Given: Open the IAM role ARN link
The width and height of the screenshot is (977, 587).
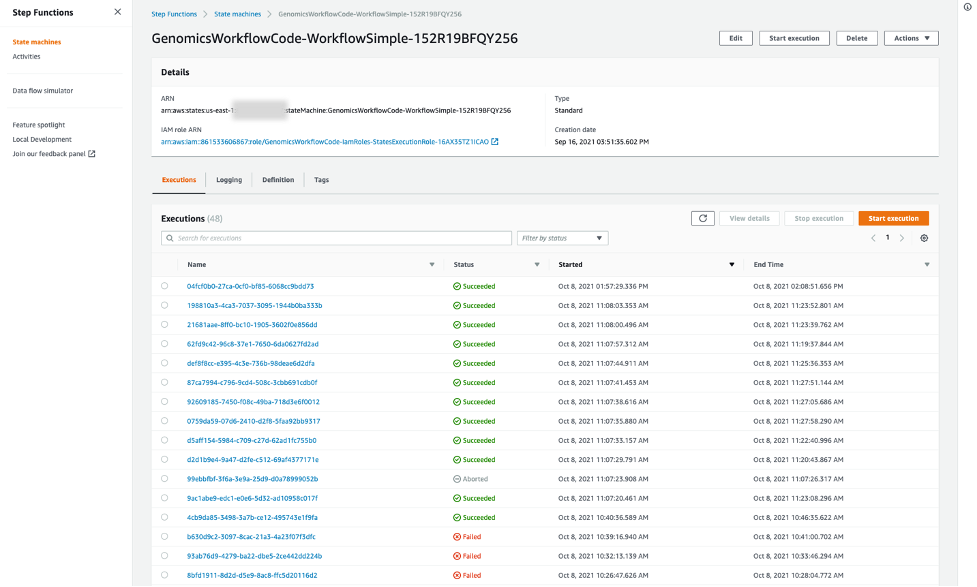Looking at the screenshot, I should (325, 141).
